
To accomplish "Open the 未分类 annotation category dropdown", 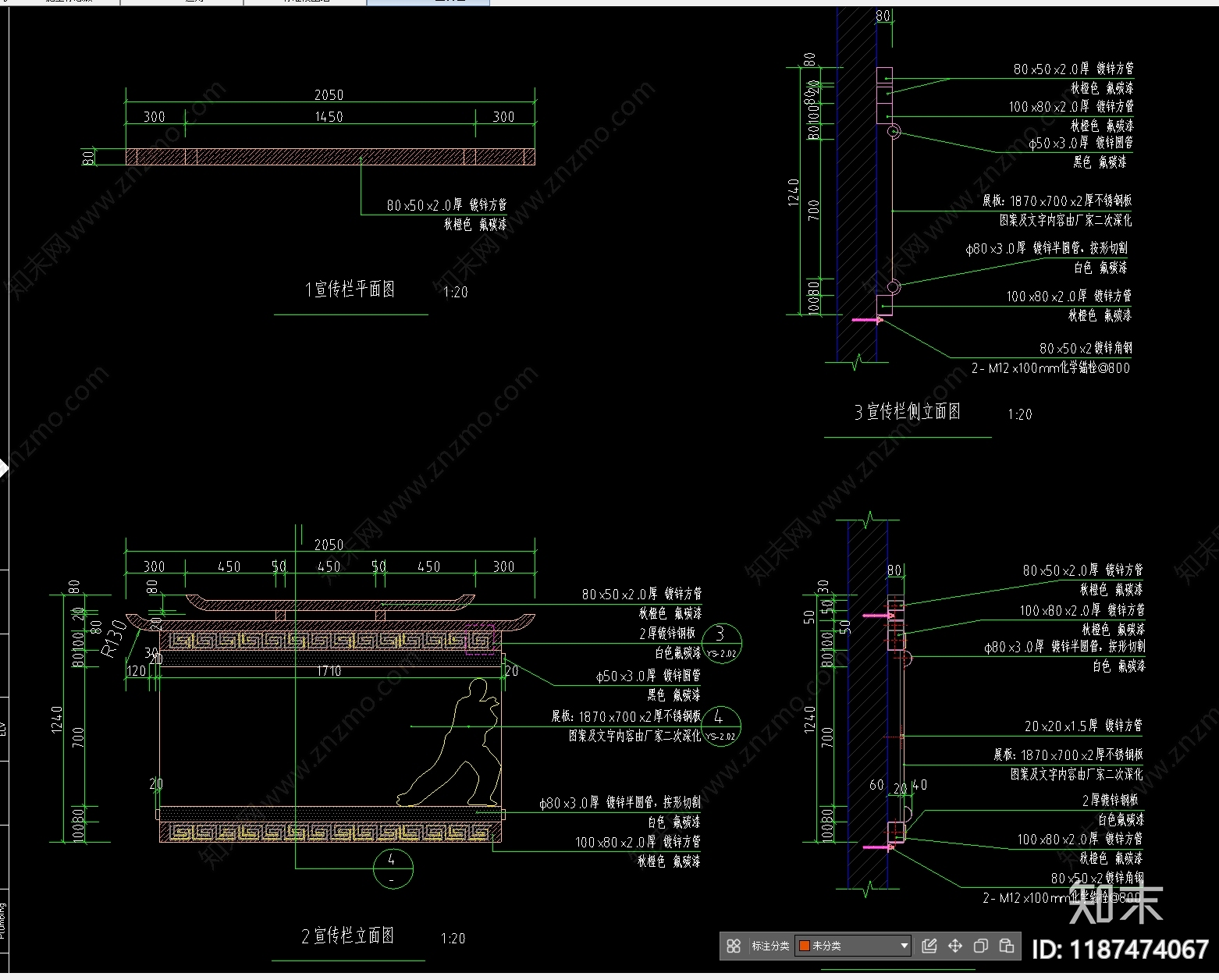I will (x=853, y=946).
